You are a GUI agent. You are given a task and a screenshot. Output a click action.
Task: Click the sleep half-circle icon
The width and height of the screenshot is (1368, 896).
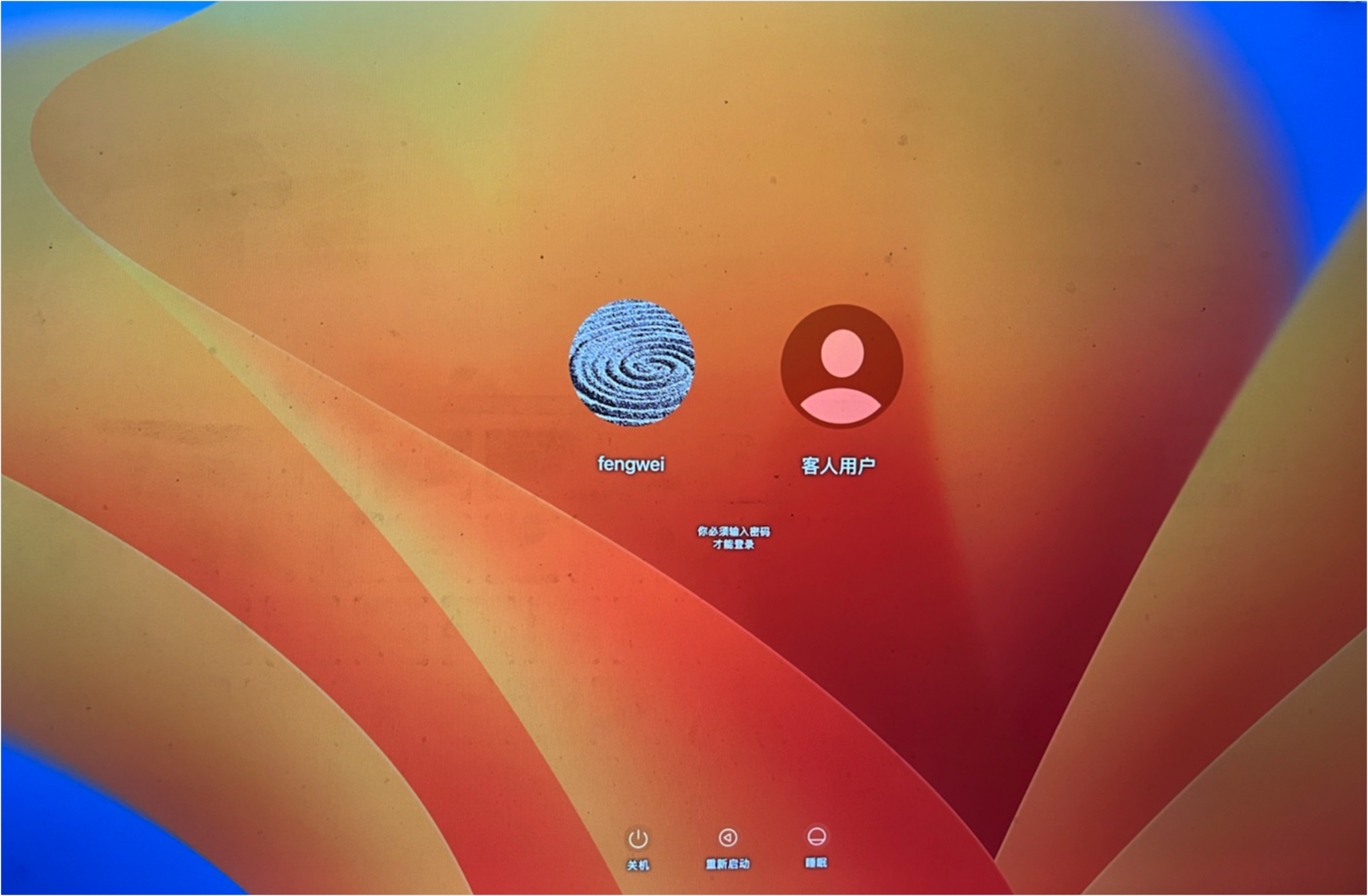(816, 837)
